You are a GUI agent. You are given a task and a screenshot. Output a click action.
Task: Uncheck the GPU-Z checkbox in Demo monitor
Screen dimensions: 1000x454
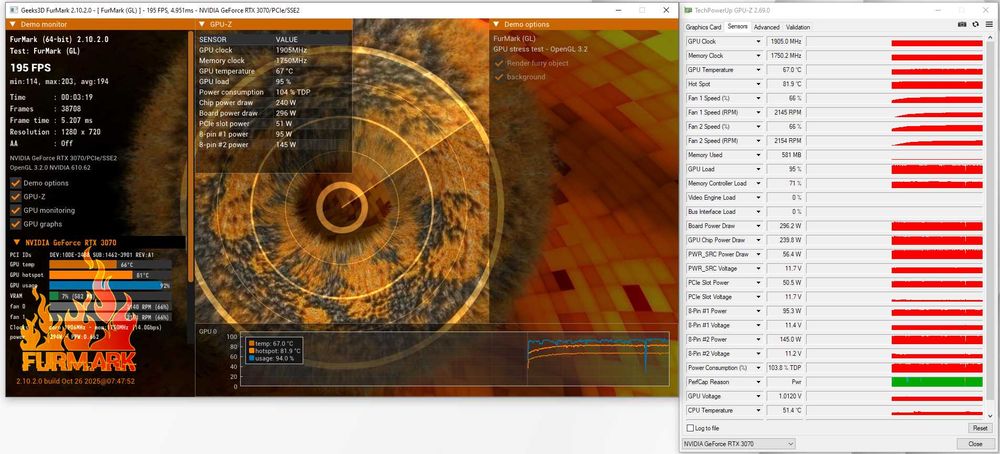click(15, 196)
